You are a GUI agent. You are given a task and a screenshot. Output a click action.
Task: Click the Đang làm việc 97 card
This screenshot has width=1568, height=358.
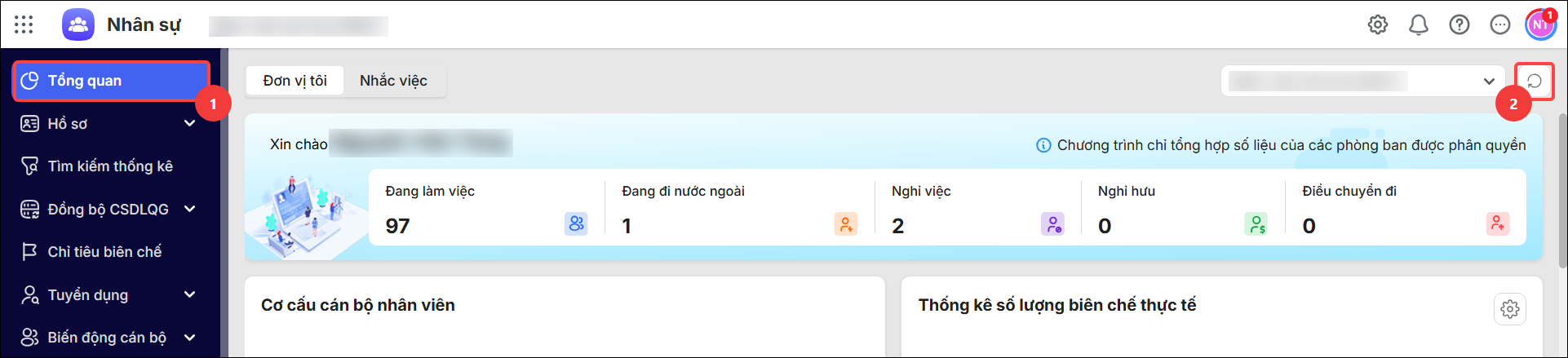486,208
